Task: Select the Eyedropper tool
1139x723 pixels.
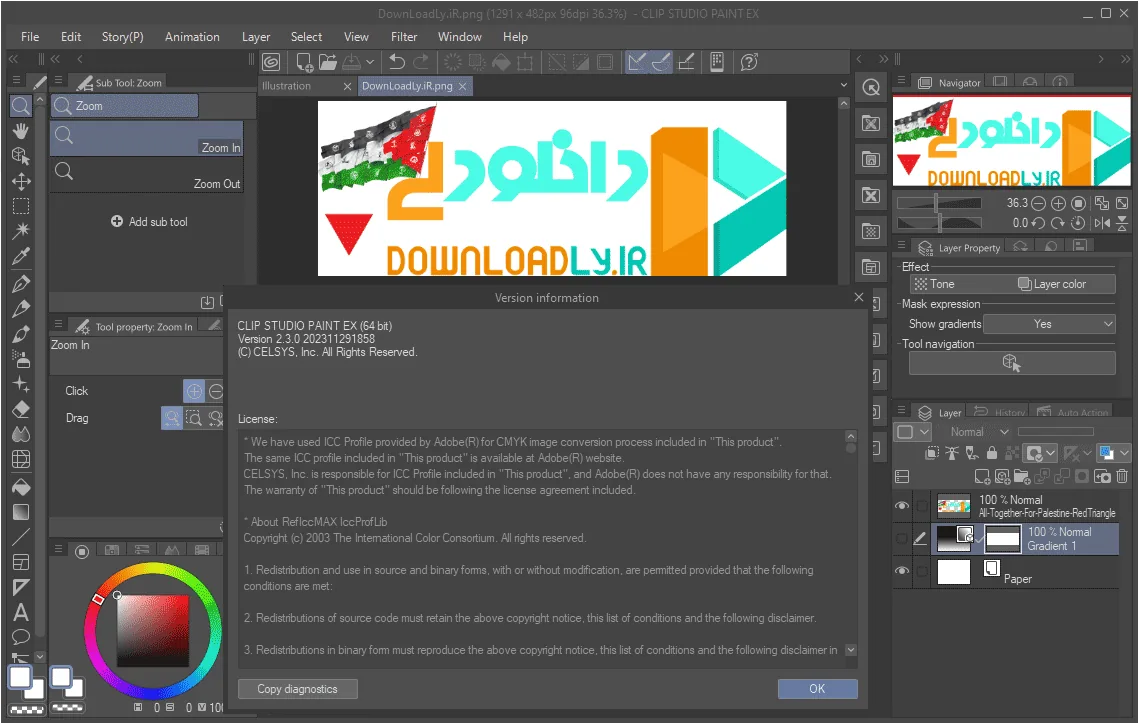Action: tap(21, 256)
